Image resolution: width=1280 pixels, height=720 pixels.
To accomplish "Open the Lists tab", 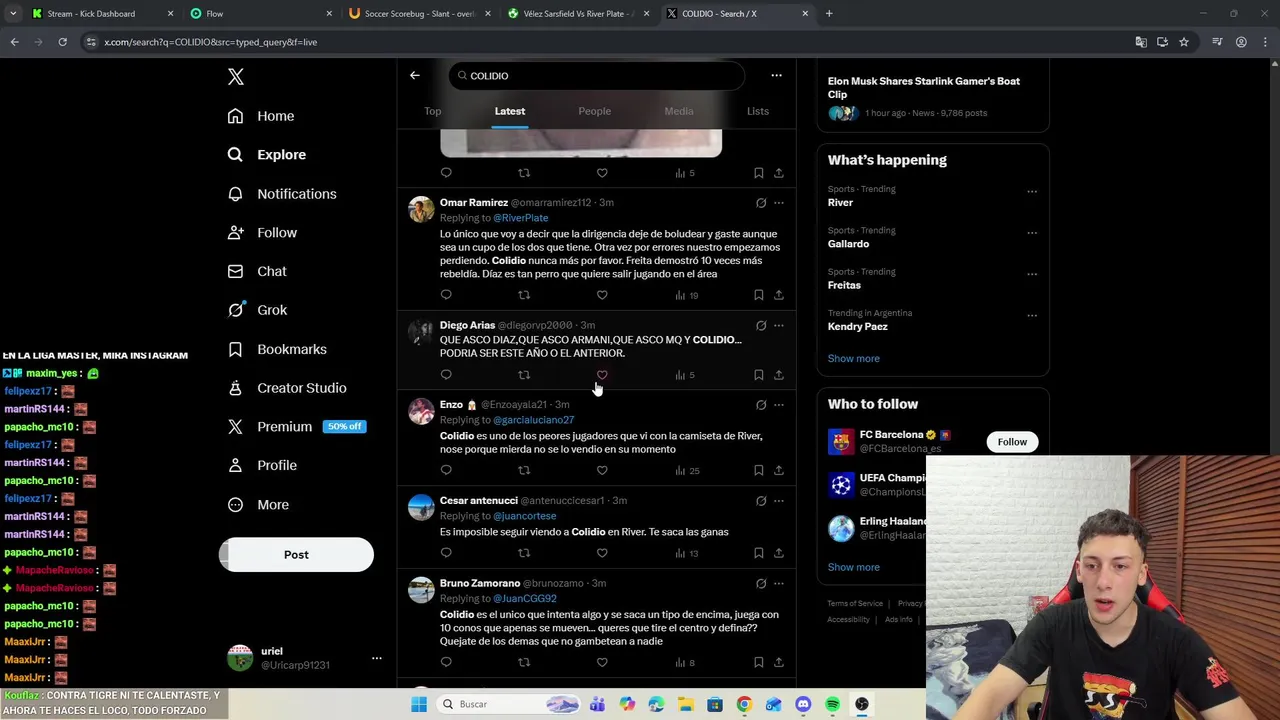I will [758, 111].
